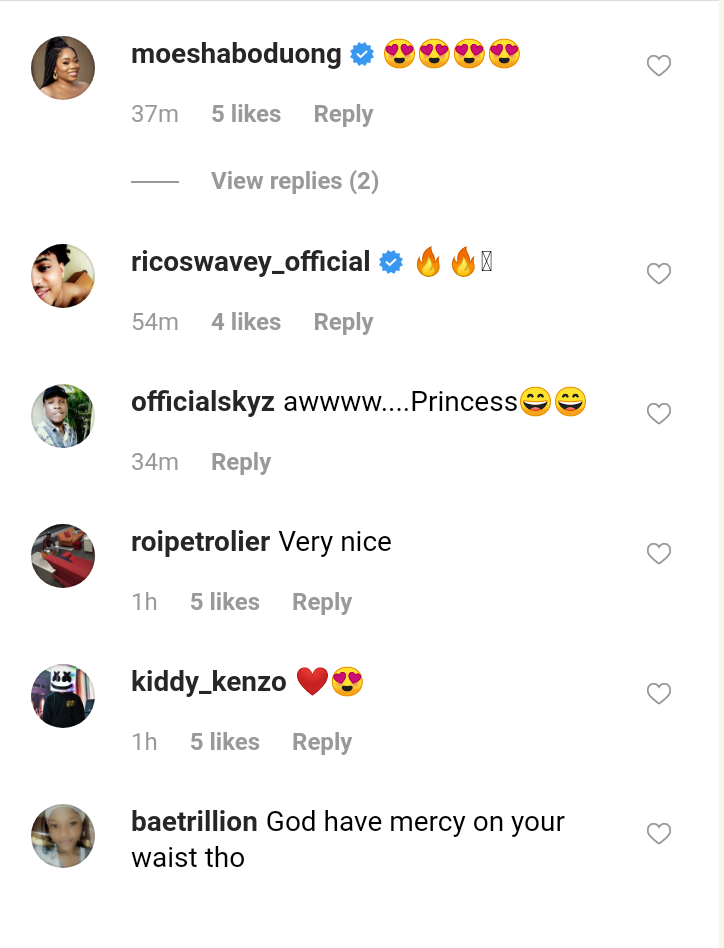This screenshot has width=724, height=948.
Task: Open ricoswavey_official's avatar
Action: pos(63,276)
